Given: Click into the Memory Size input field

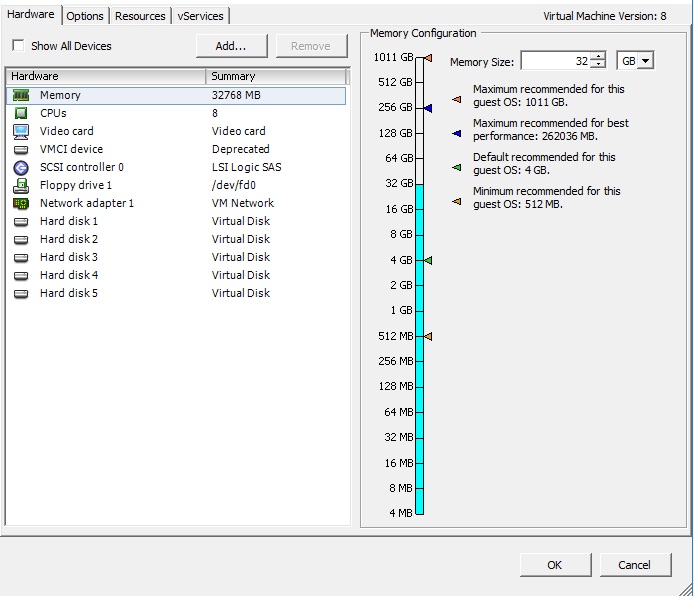Looking at the screenshot, I should pyautogui.click(x=556, y=61).
